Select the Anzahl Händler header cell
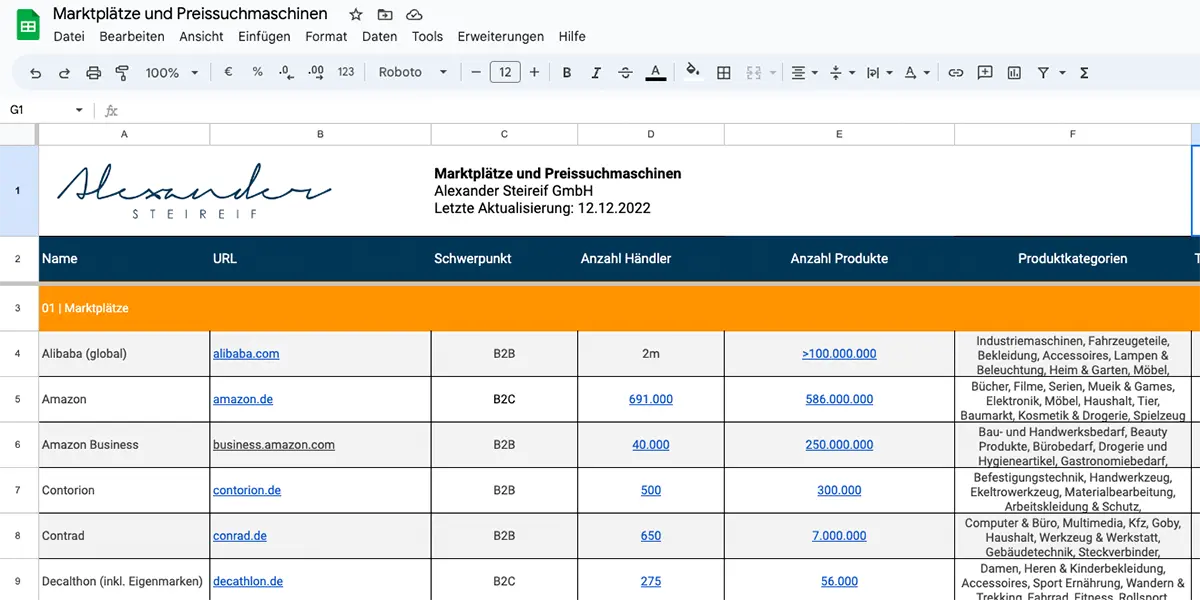1200x600 pixels. [x=651, y=259]
